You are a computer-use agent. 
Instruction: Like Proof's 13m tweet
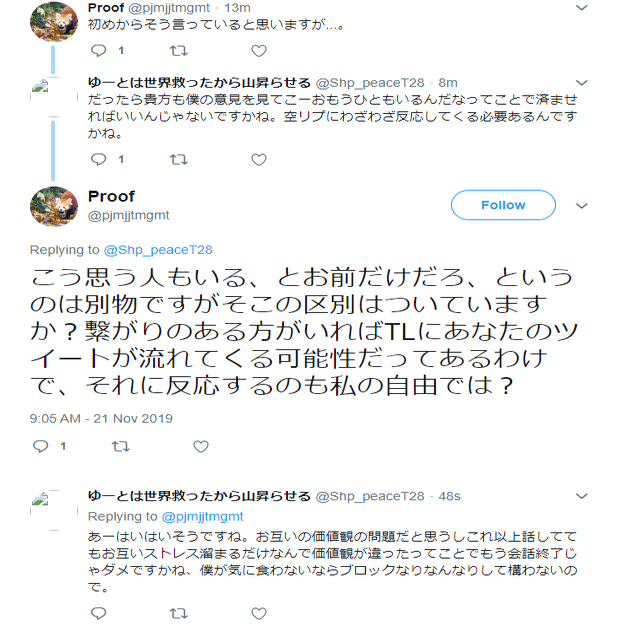click(259, 50)
